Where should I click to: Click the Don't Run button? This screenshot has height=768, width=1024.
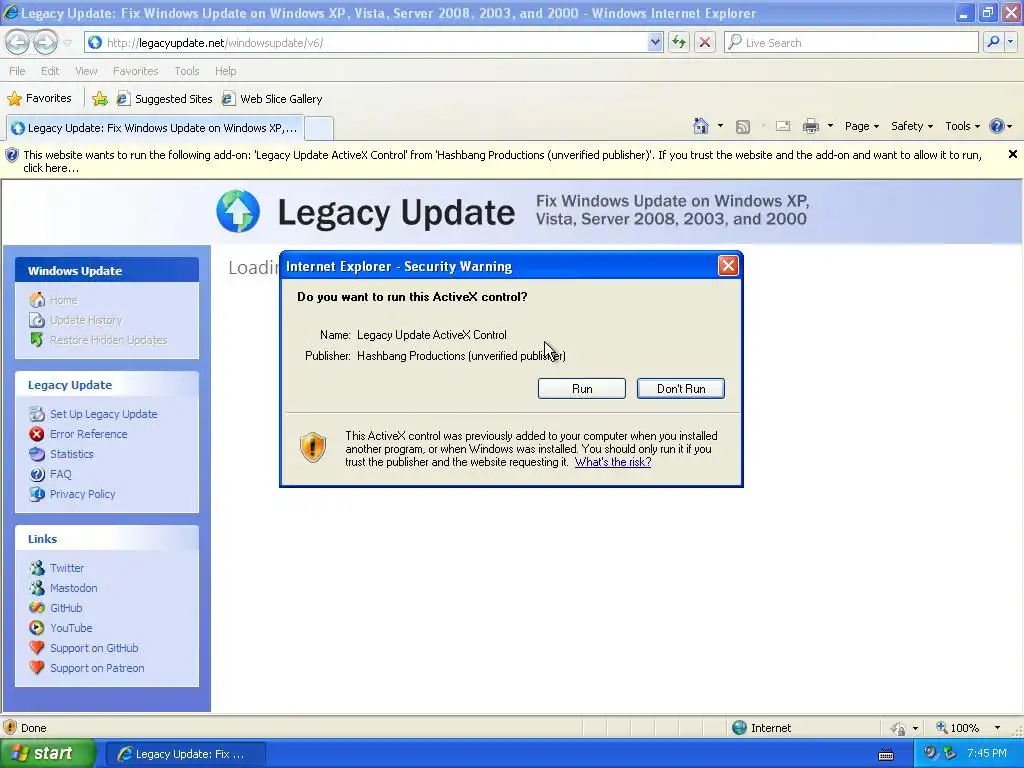click(x=680, y=389)
